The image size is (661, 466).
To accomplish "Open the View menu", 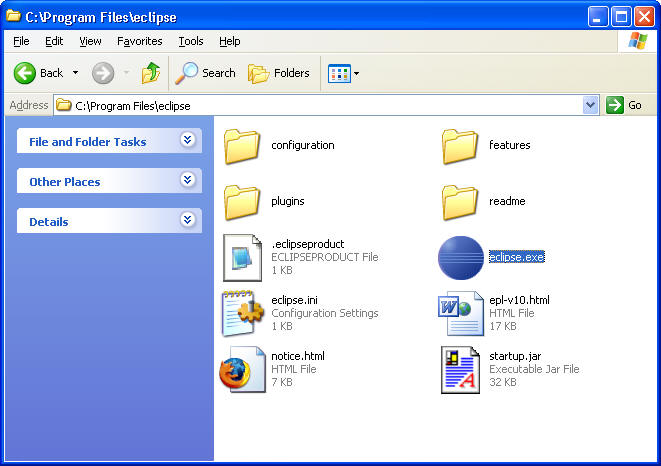I will click(x=90, y=41).
